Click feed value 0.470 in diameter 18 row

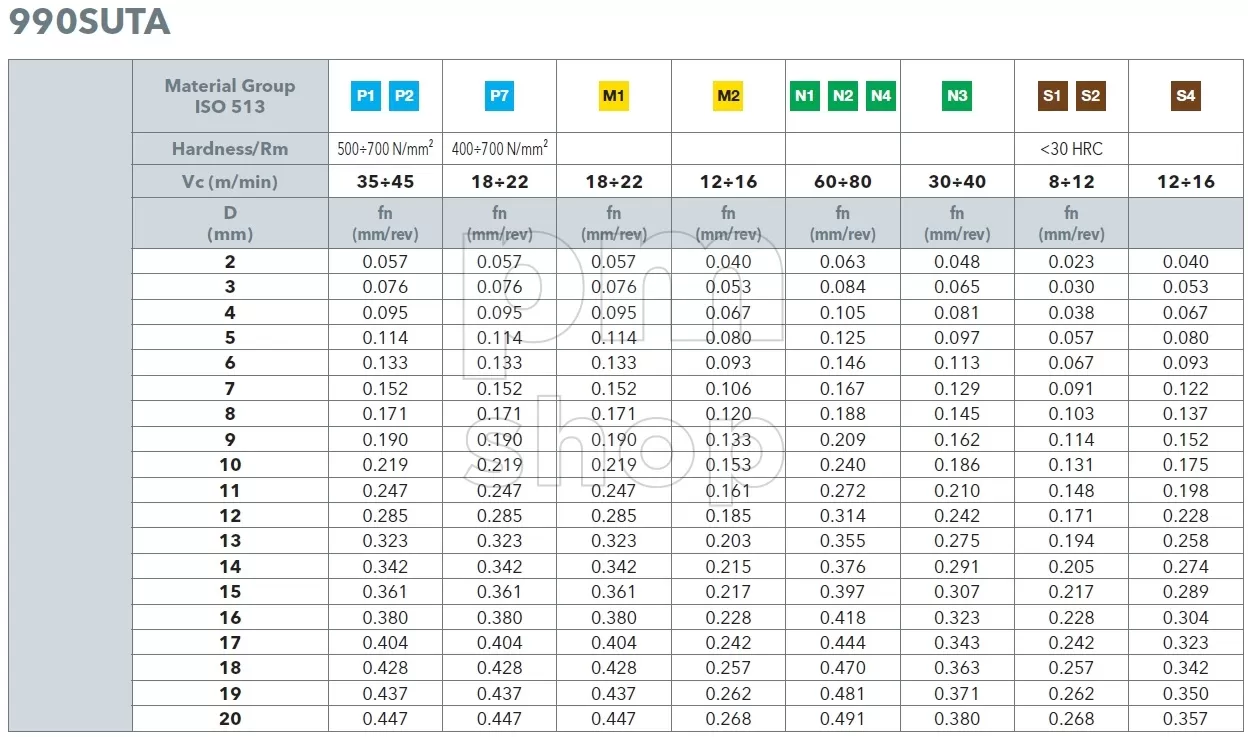click(x=843, y=668)
